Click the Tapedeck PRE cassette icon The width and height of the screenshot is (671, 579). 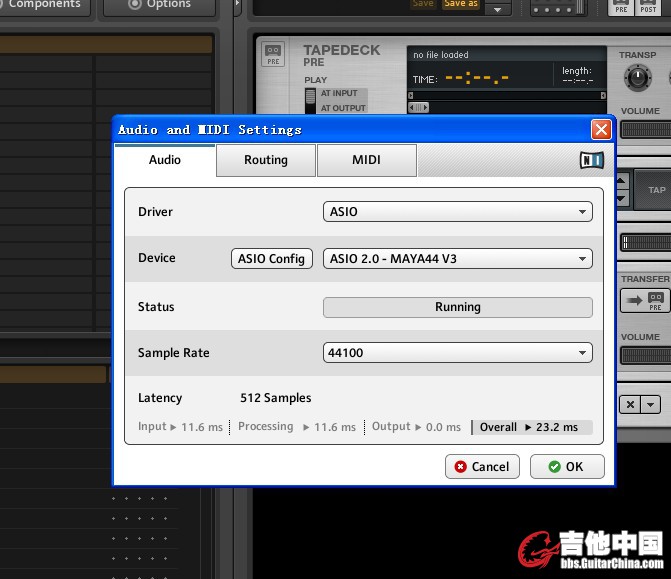click(x=273, y=54)
